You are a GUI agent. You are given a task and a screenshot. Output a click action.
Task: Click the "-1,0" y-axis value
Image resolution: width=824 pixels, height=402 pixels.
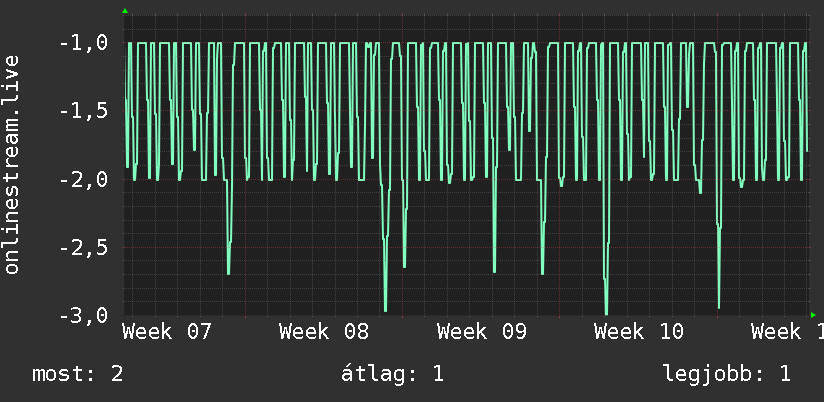point(84,43)
